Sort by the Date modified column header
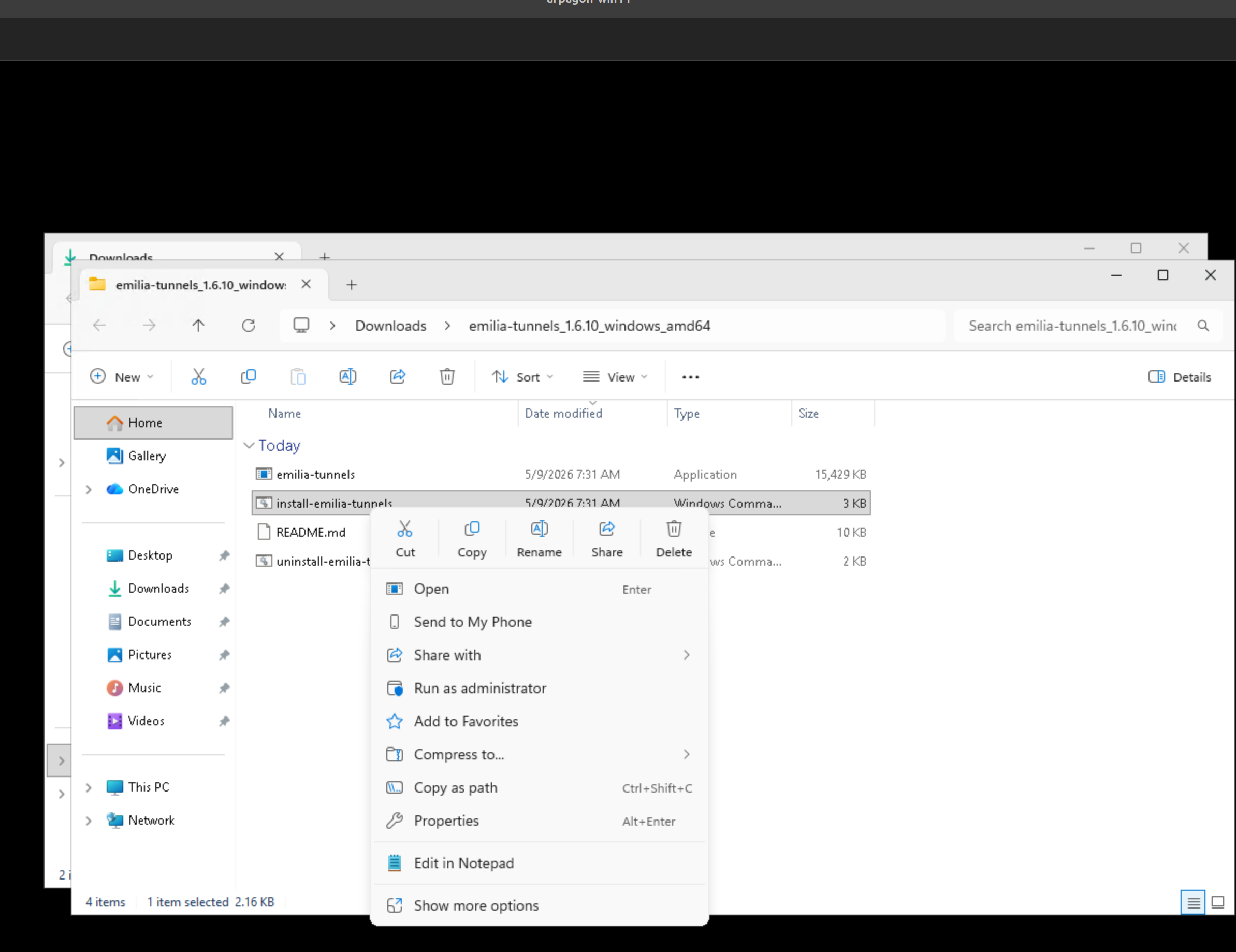This screenshot has width=1236, height=952. click(563, 414)
